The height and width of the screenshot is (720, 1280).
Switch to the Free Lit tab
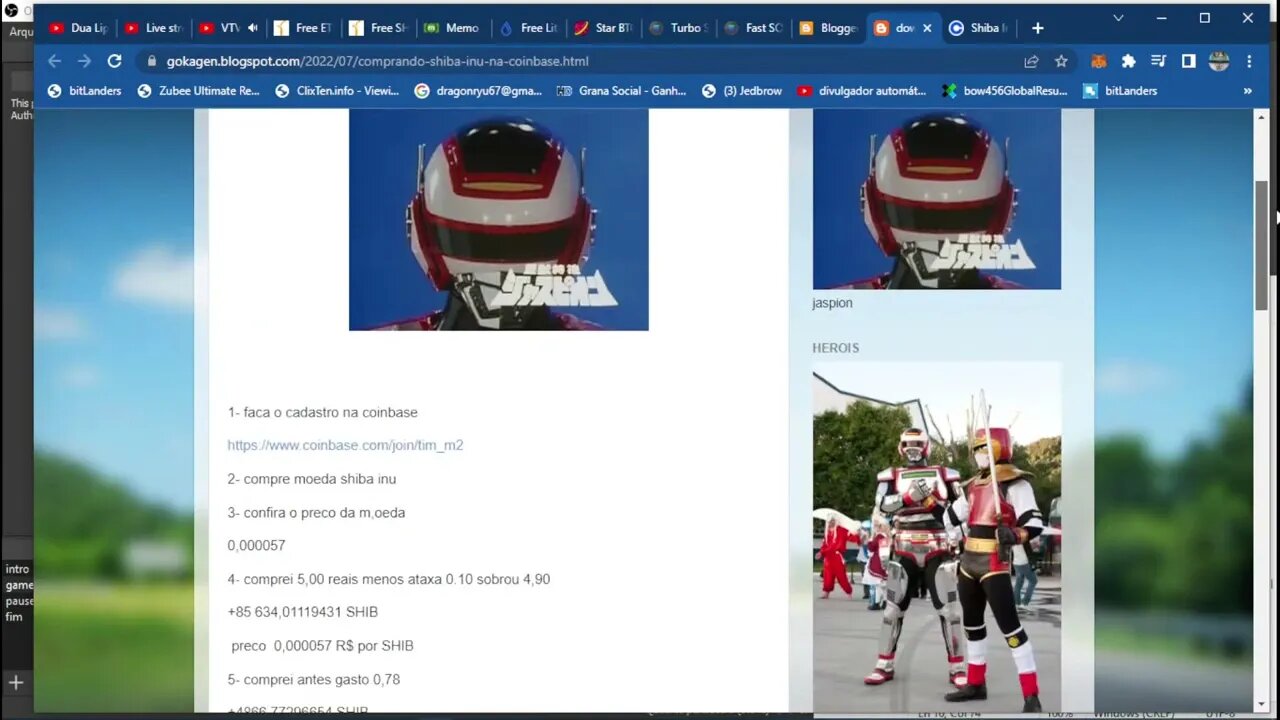pyautogui.click(x=528, y=28)
